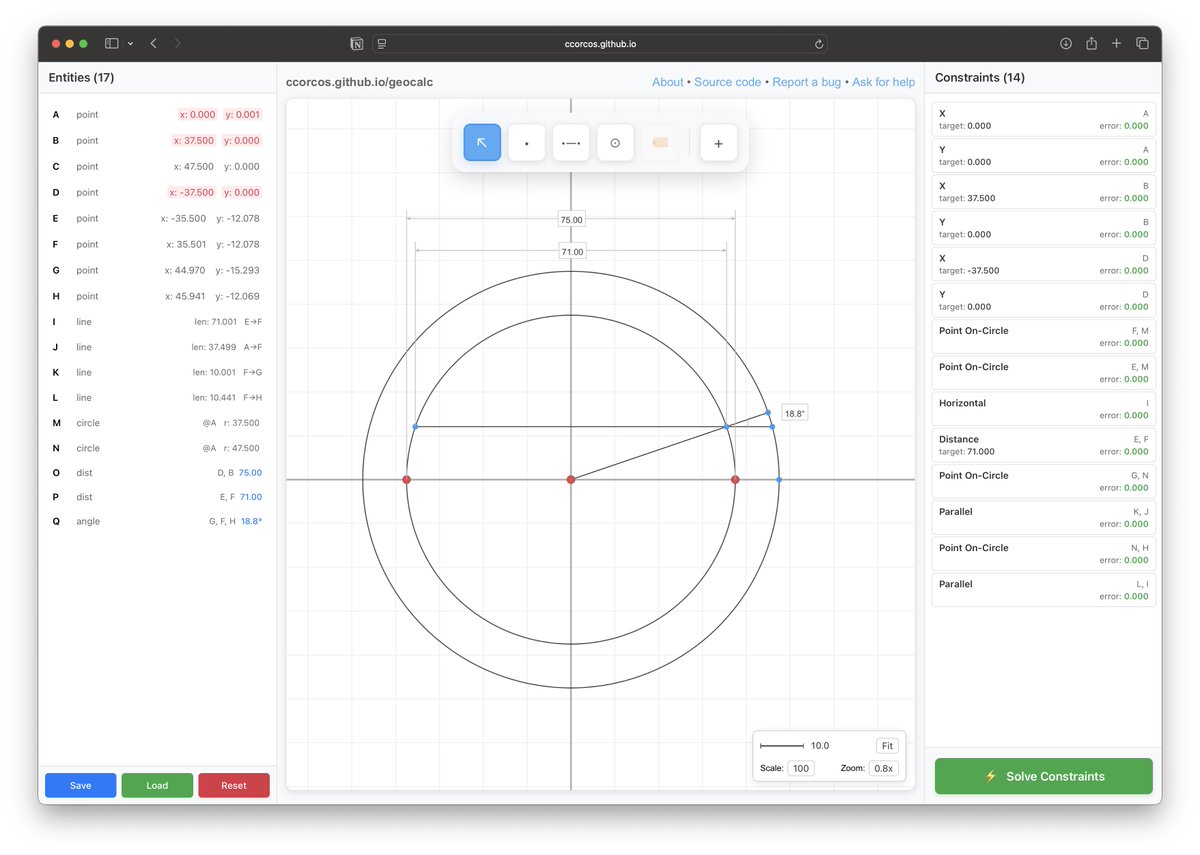Screen dimensions: 1200x855
Task: Select the Horizontal constraint for I
Action: (x=1043, y=409)
